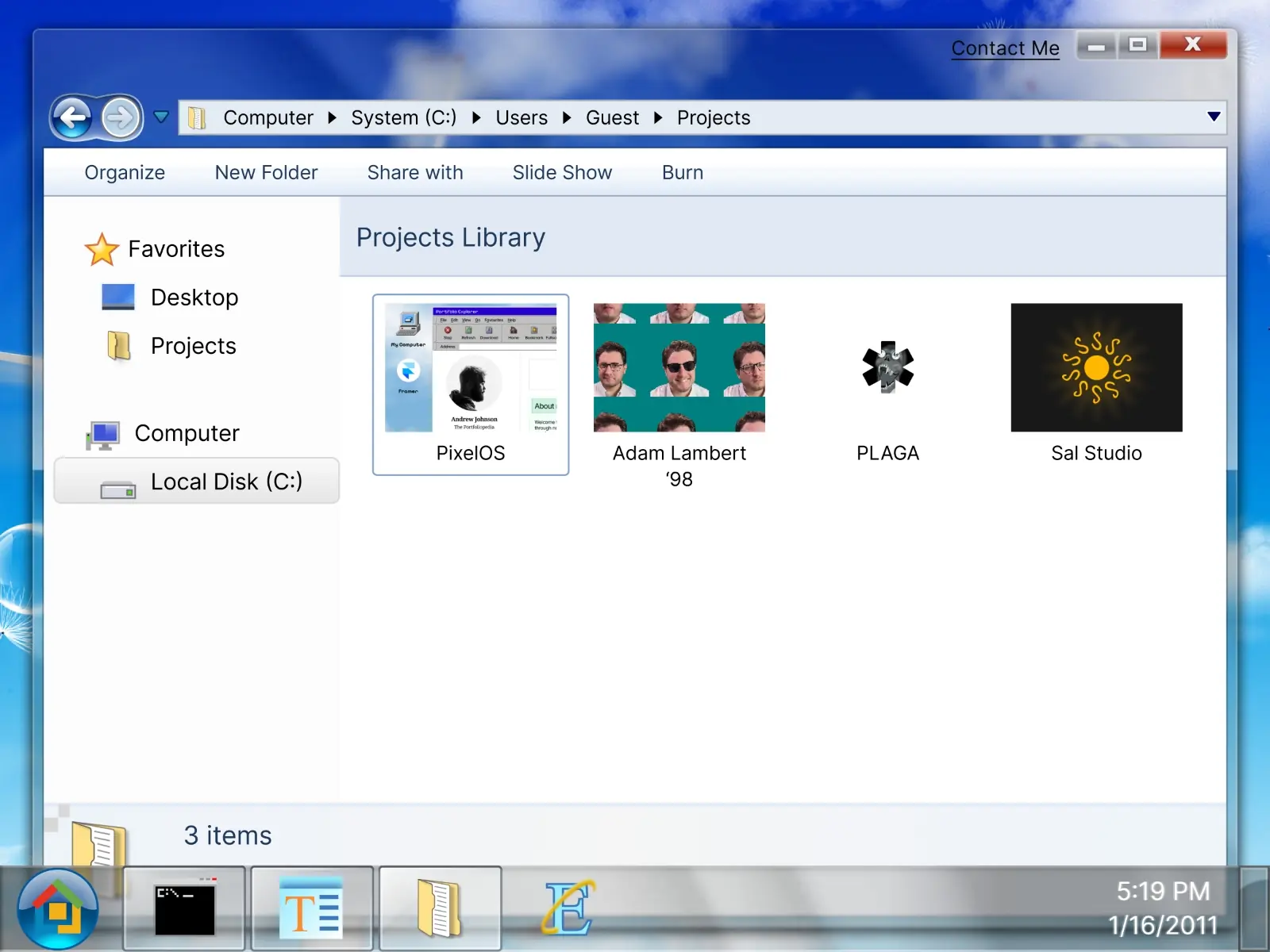This screenshot has width=1270, height=952.
Task: Expand the arrow after Guest breadcrumb
Action: point(658,117)
